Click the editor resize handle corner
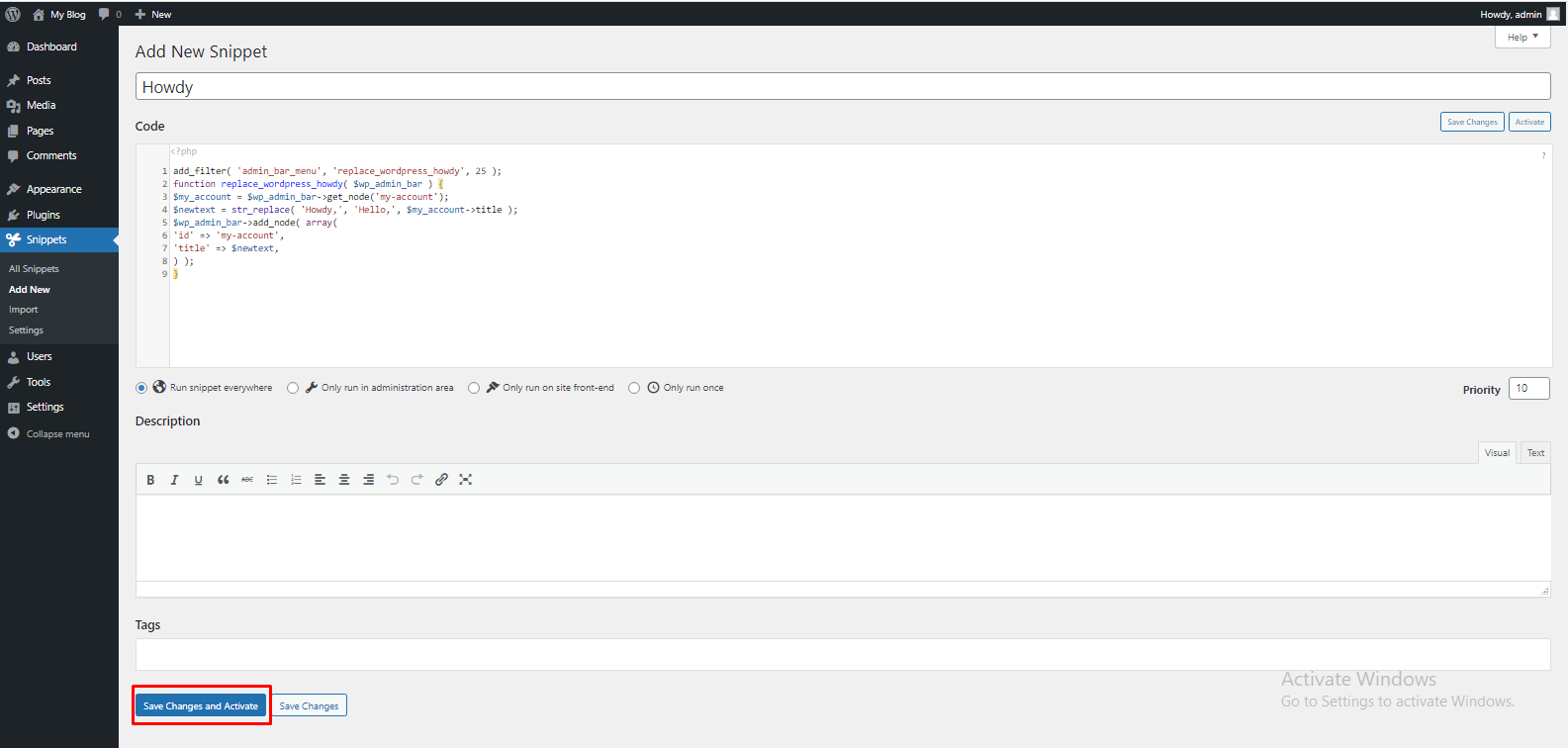Viewport: 1568px width, 748px height. point(1544,590)
